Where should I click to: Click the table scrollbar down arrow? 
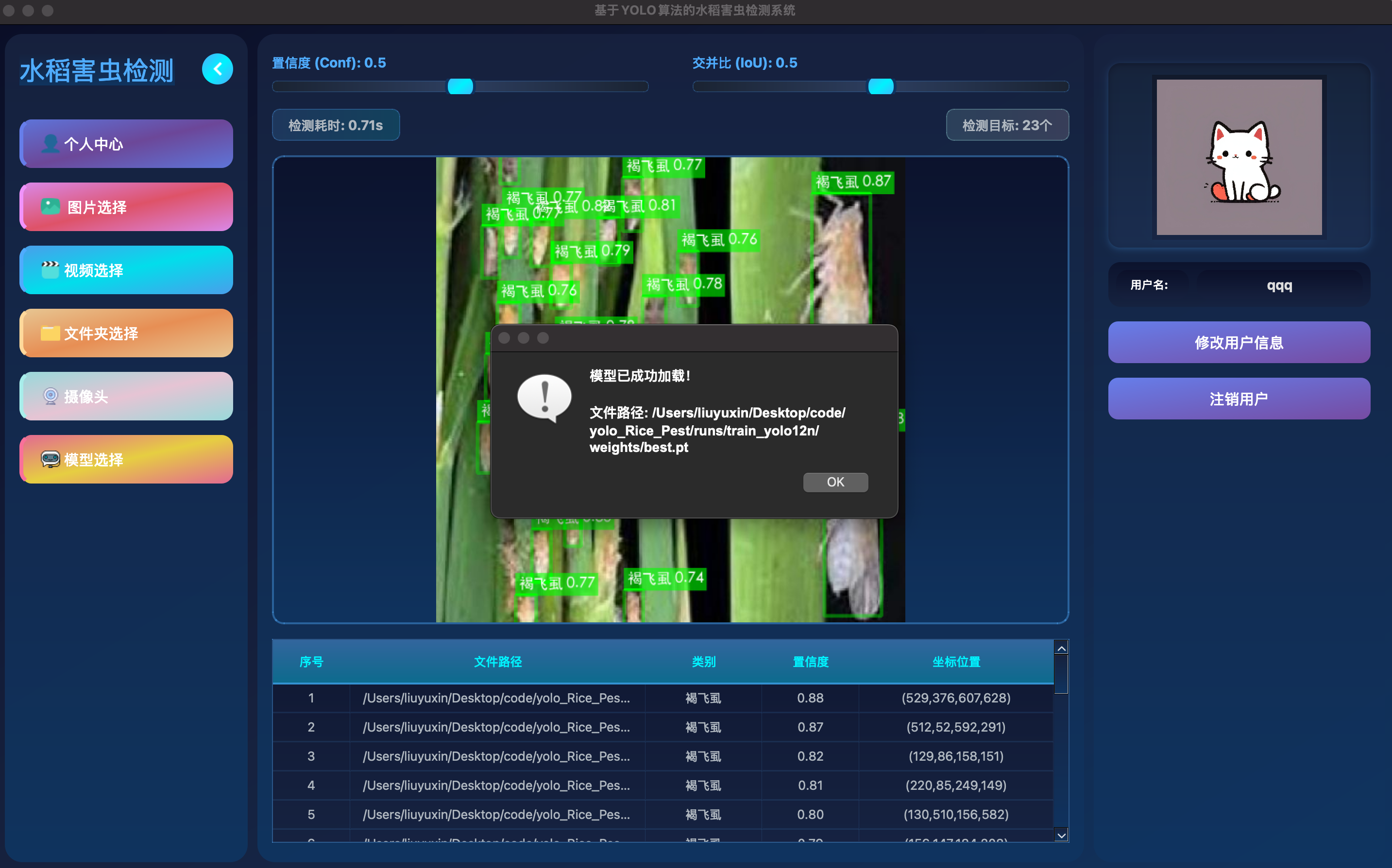pyautogui.click(x=1061, y=835)
